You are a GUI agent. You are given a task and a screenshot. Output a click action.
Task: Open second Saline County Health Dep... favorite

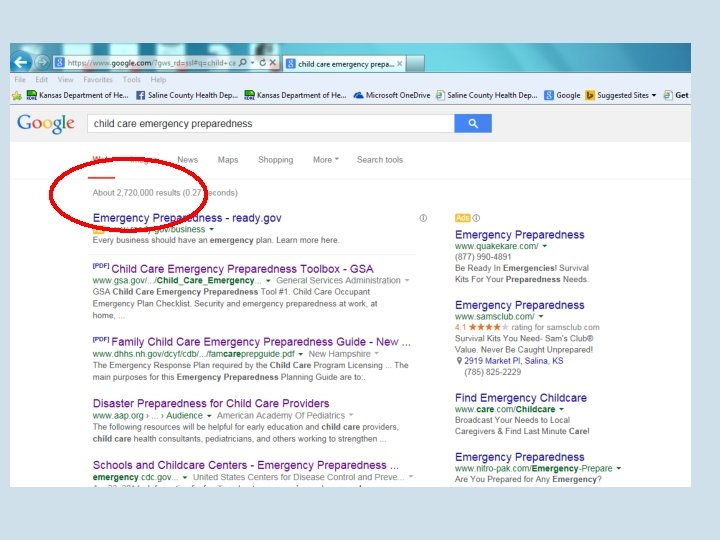486,95
